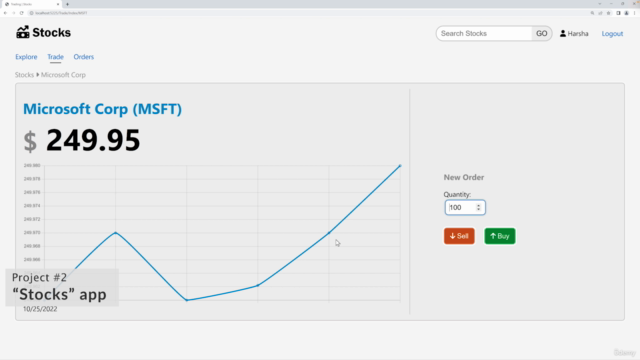Image resolution: width=640 pixels, height=360 pixels.
Task: Click the browser Back button
Action: tap(5, 13)
